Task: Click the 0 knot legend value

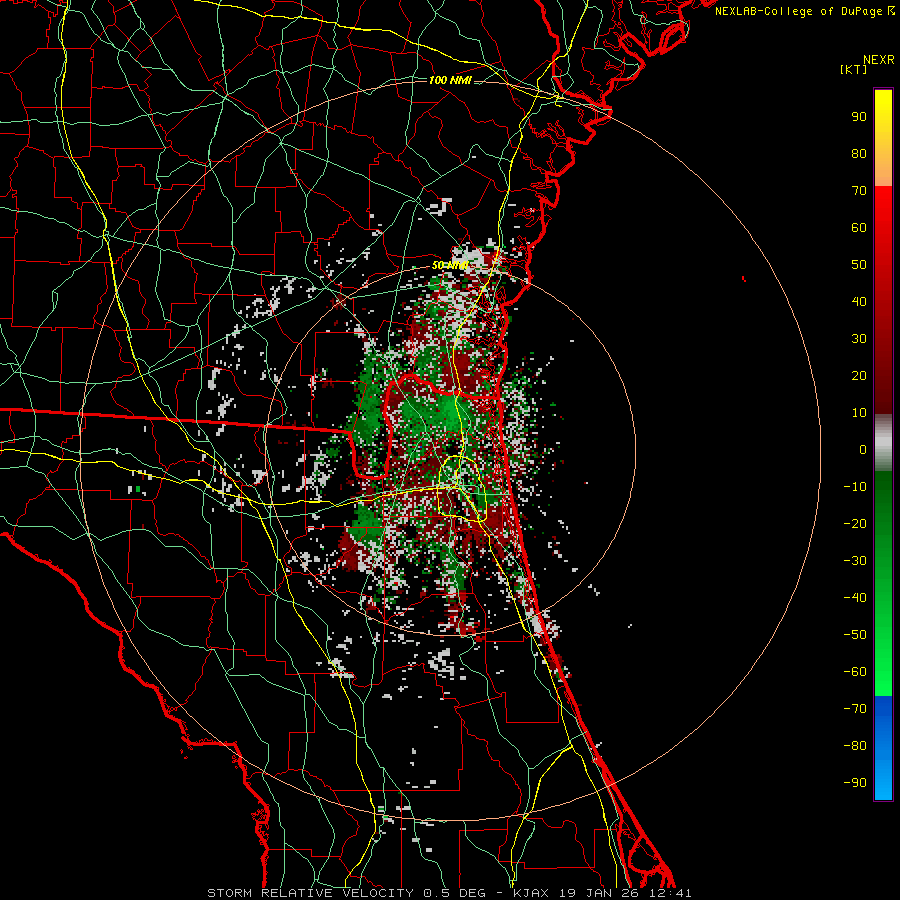Action: tap(863, 450)
